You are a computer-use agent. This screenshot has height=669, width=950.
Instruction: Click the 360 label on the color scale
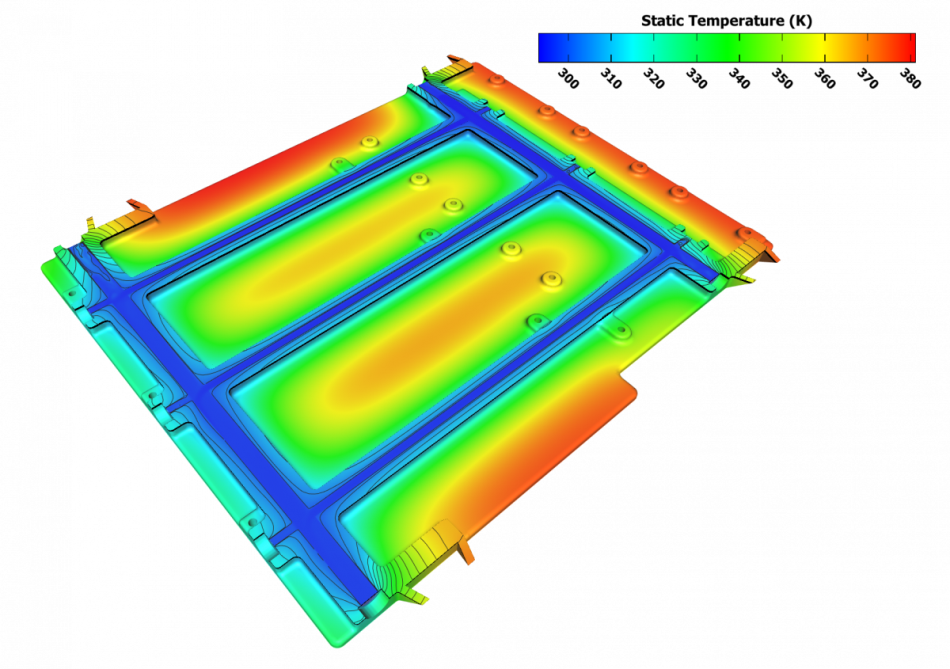click(x=825, y=79)
